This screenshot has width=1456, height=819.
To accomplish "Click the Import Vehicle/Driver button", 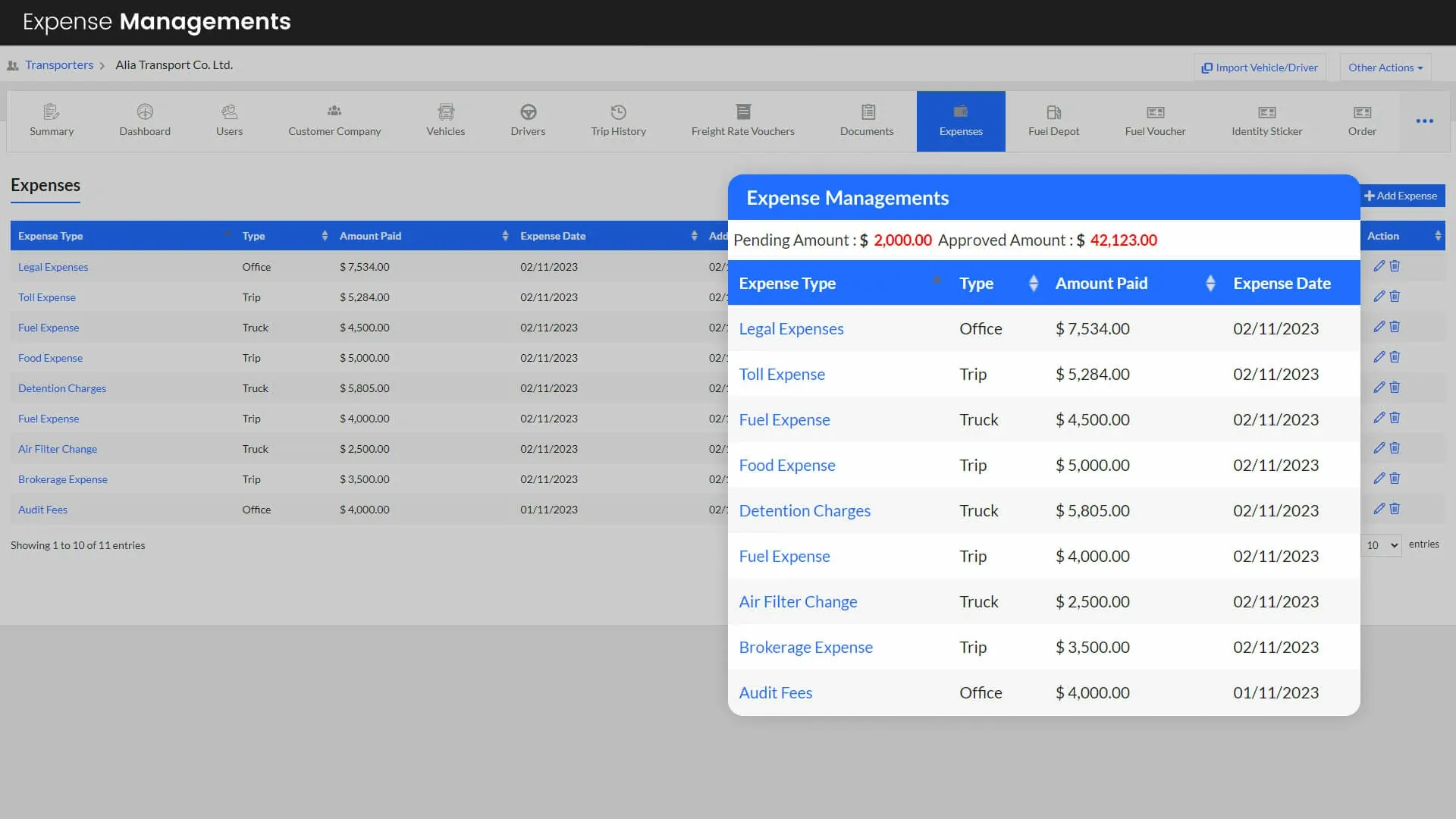I will coord(1259,67).
